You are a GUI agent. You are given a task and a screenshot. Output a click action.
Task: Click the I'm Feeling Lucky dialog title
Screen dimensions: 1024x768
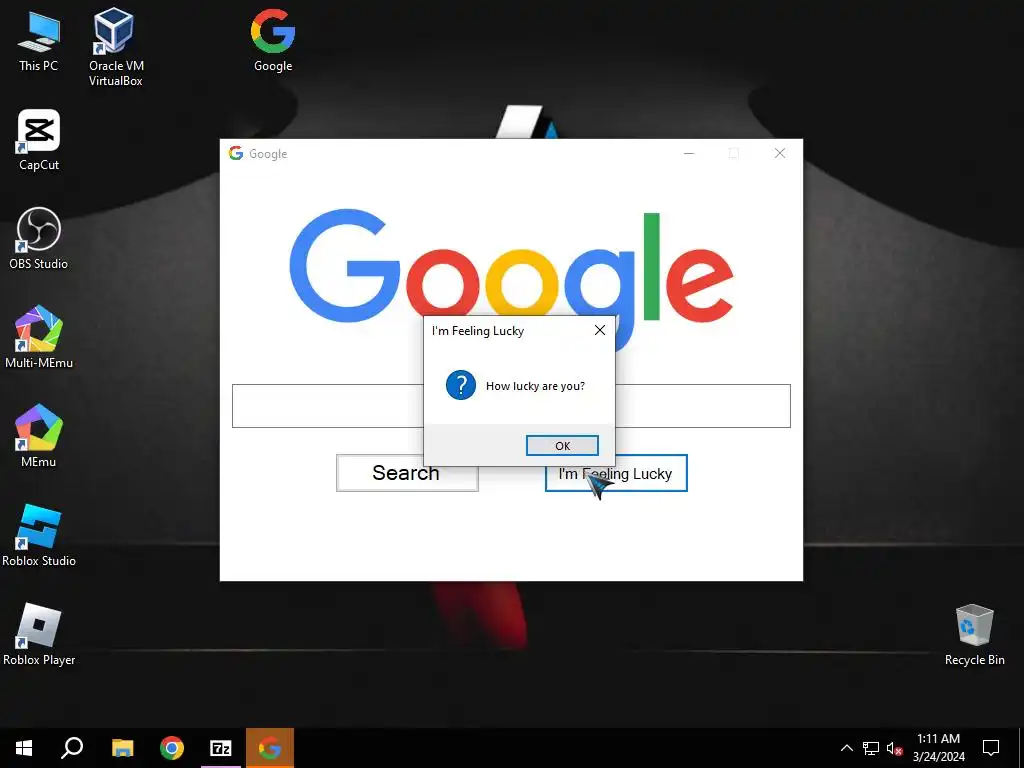[478, 330]
